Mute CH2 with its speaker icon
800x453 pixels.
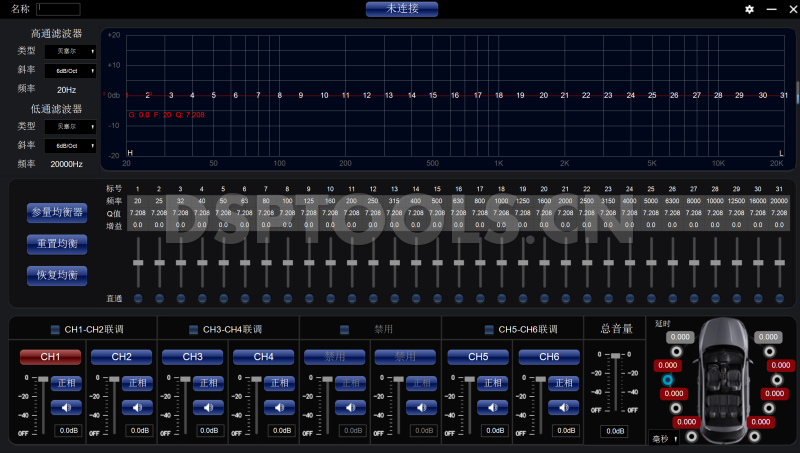pyautogui.click(x=137, y=407)
